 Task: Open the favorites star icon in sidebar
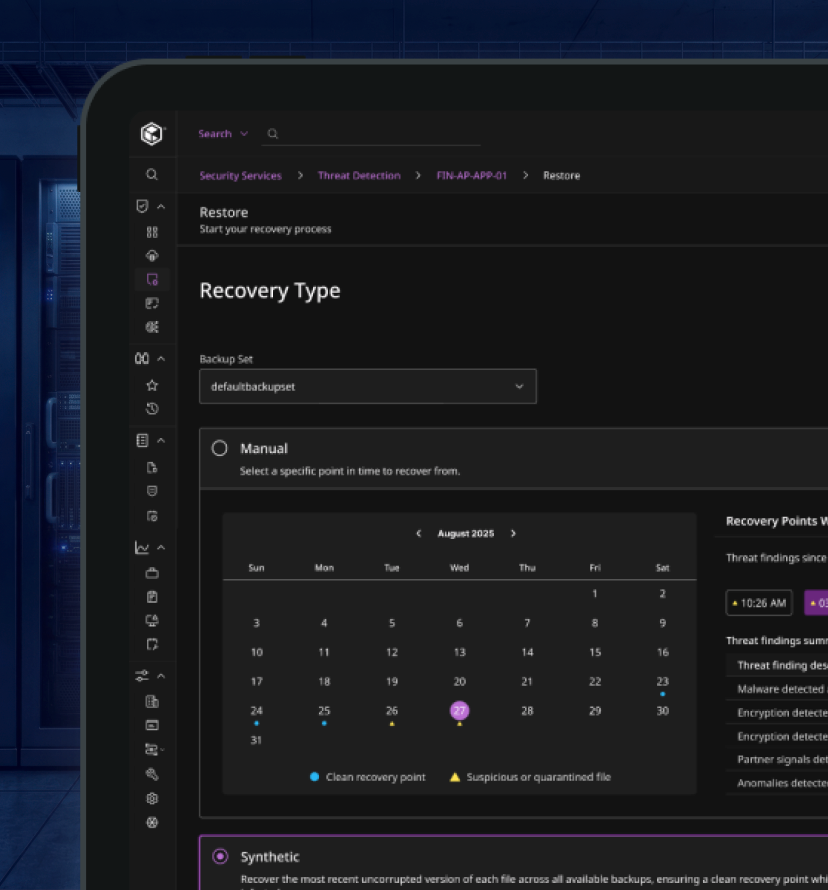152,385
